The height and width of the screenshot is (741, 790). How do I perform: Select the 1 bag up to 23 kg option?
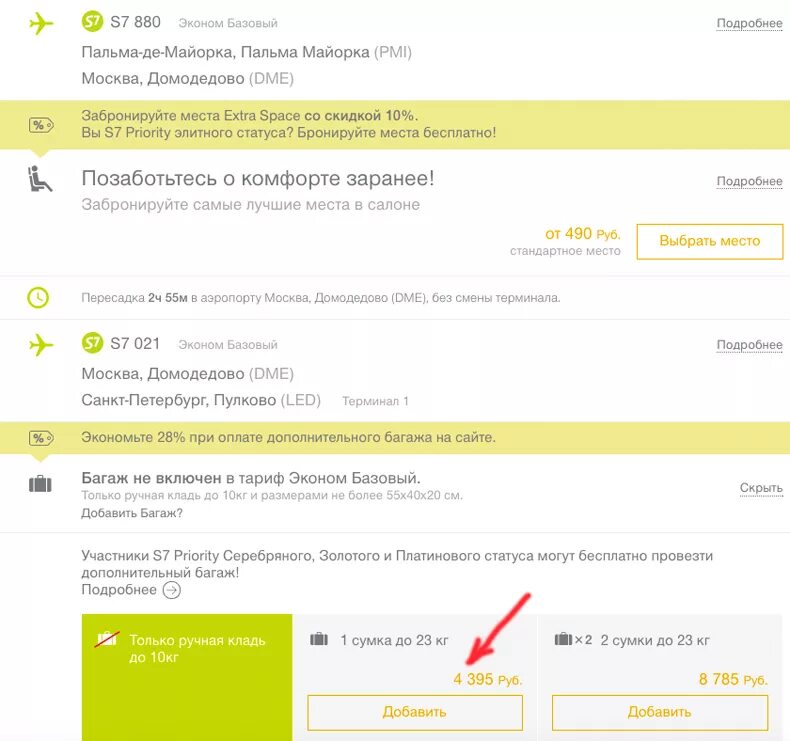(x=415, y=677)
